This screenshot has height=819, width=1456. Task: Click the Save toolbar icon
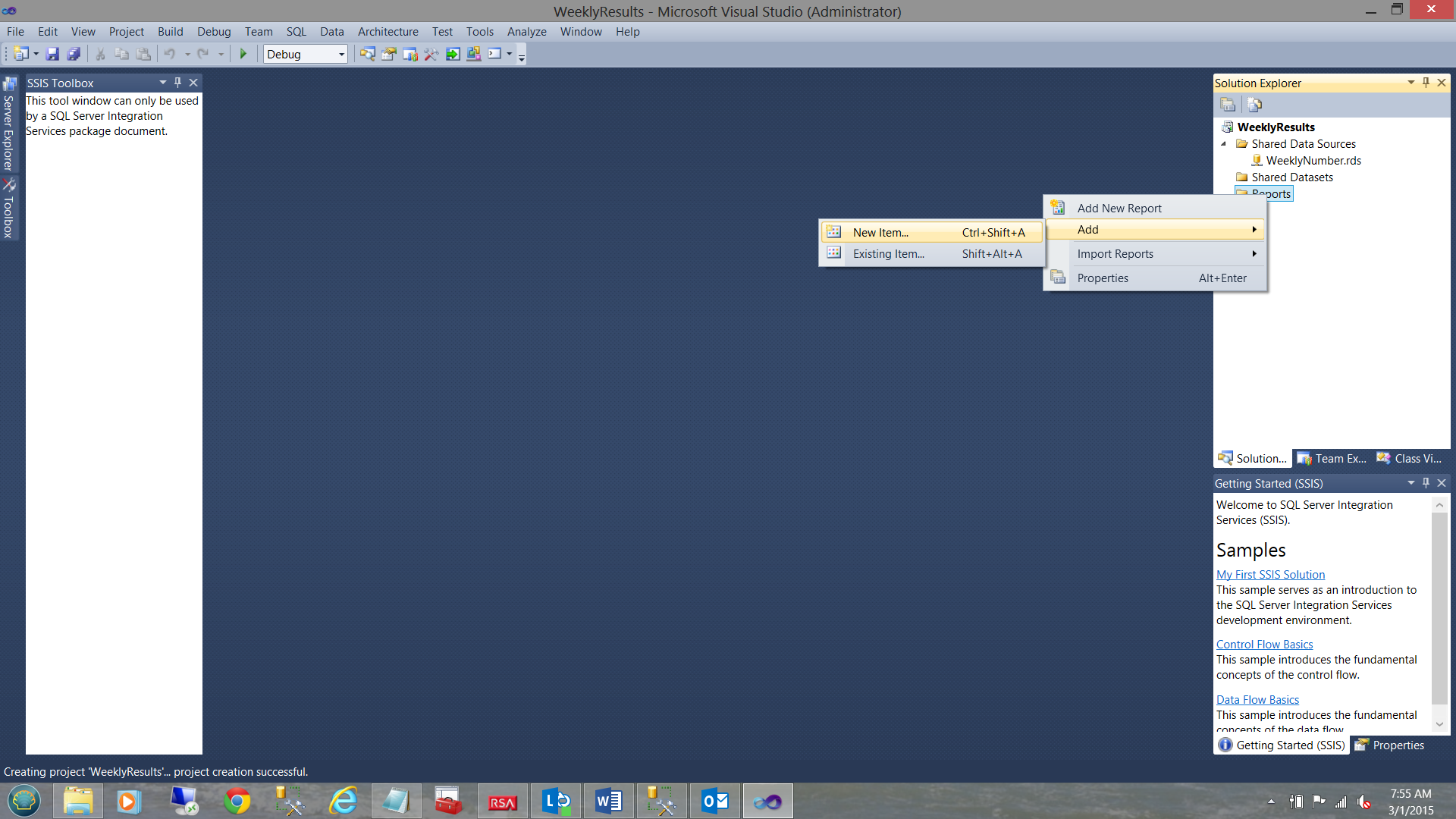[x=52, y=54]
